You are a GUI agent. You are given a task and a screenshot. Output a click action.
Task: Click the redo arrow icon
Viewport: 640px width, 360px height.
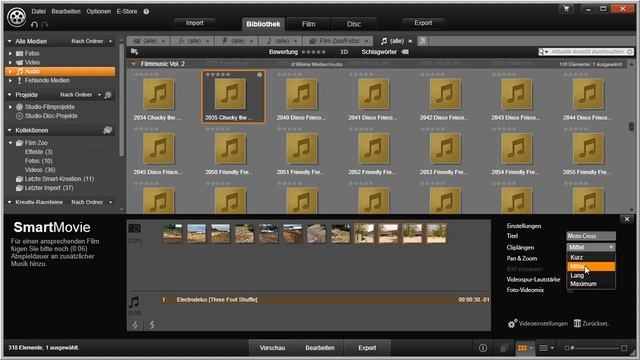[x=44, y=24]
